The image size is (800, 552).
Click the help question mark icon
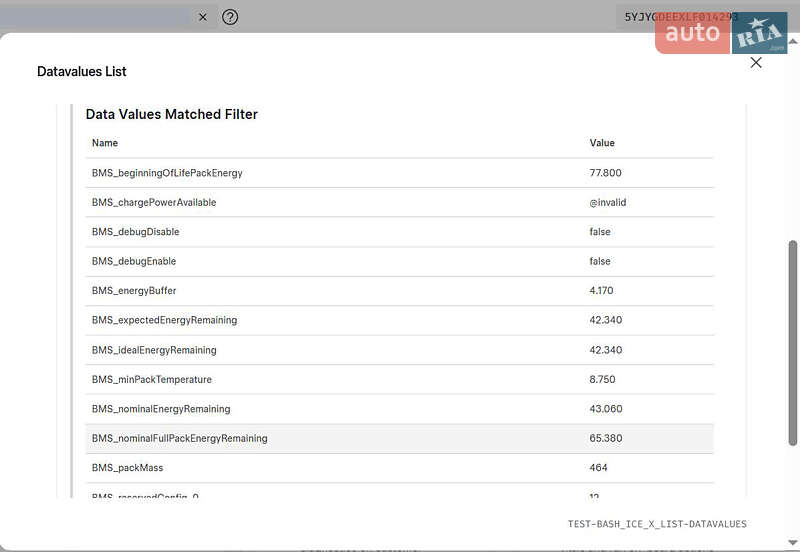(230, 17)
